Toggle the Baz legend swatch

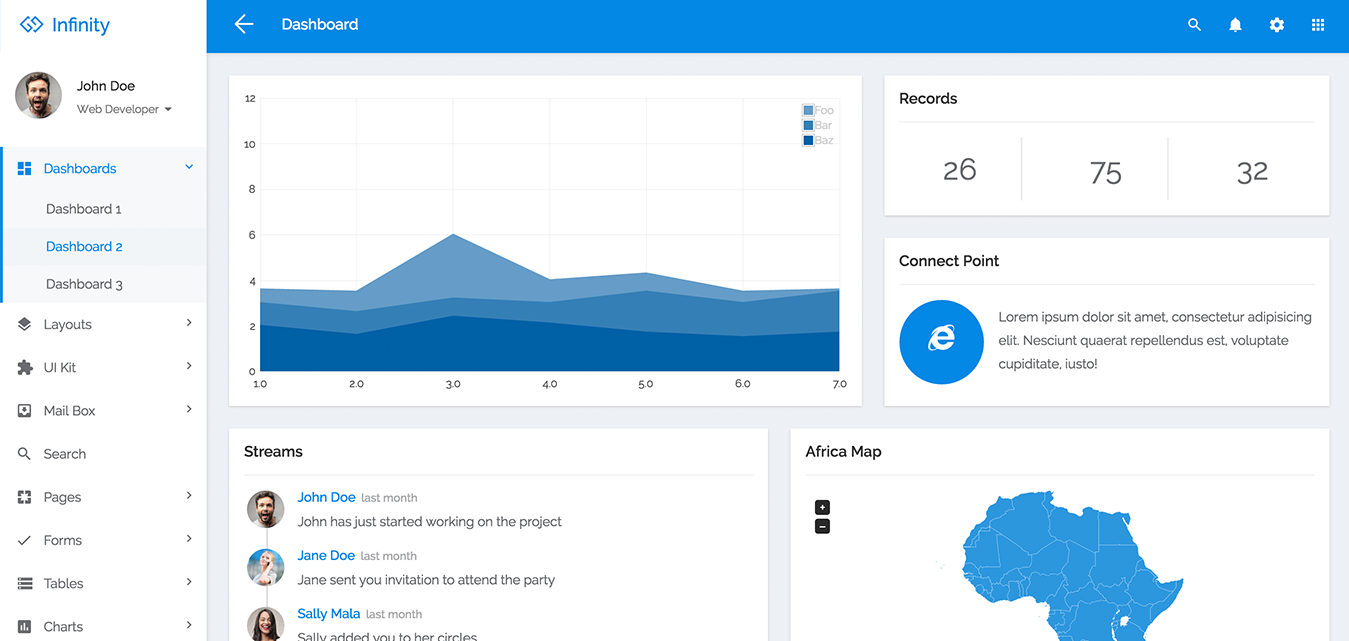point(808,140)
